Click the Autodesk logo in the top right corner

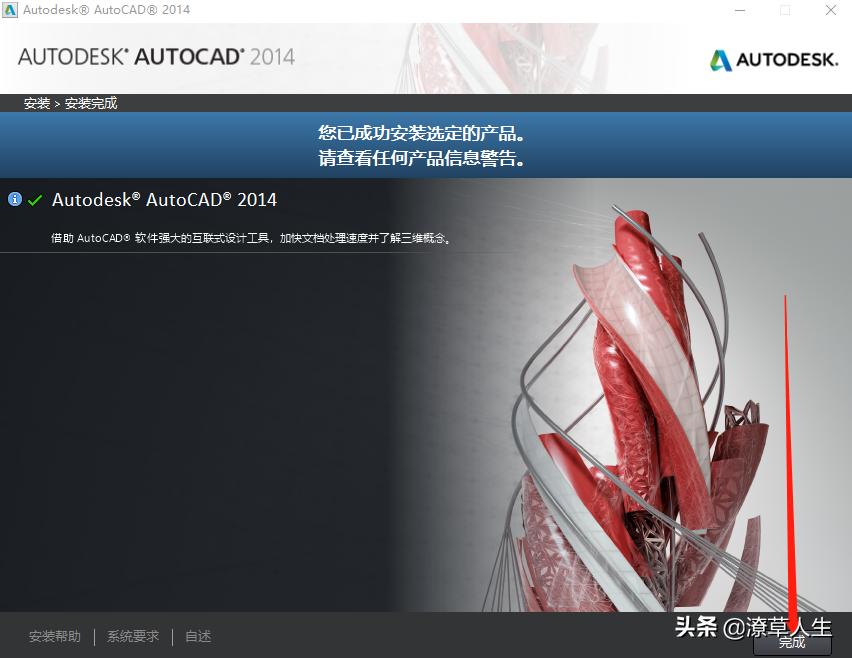pyautogui.click(x=772, y=60)
